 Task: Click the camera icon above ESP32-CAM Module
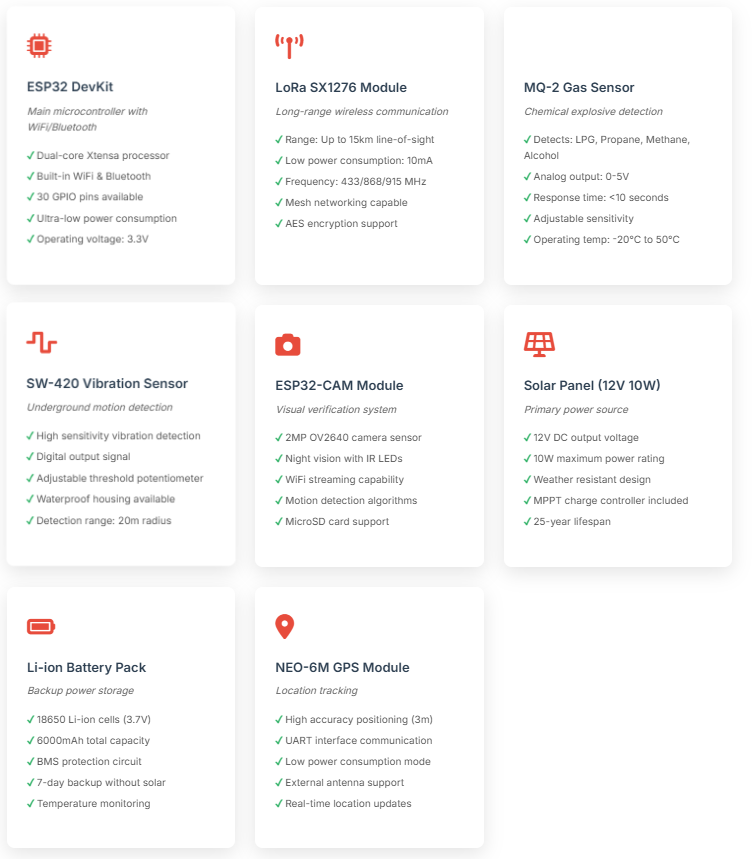tap(288, 345)
